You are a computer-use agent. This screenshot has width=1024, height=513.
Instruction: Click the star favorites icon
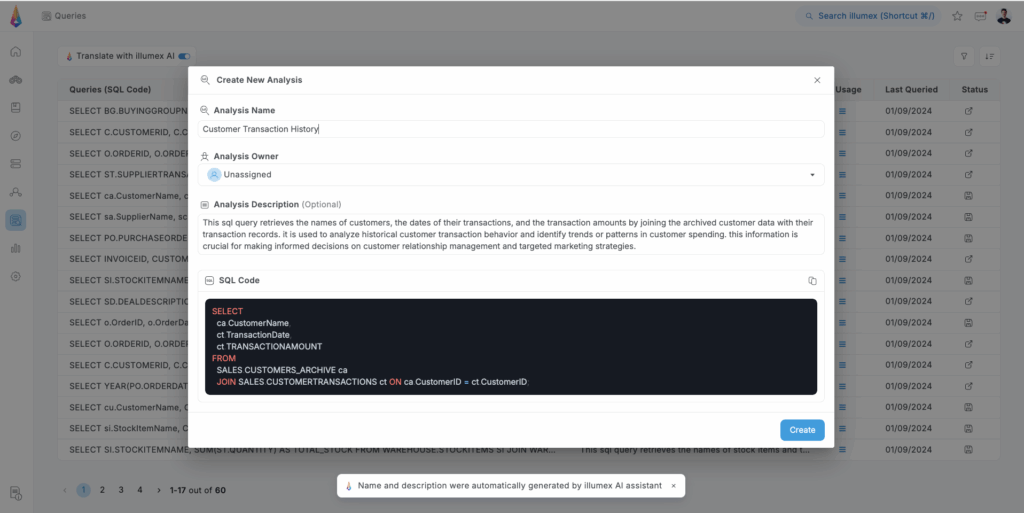click(x=957, y=16)
